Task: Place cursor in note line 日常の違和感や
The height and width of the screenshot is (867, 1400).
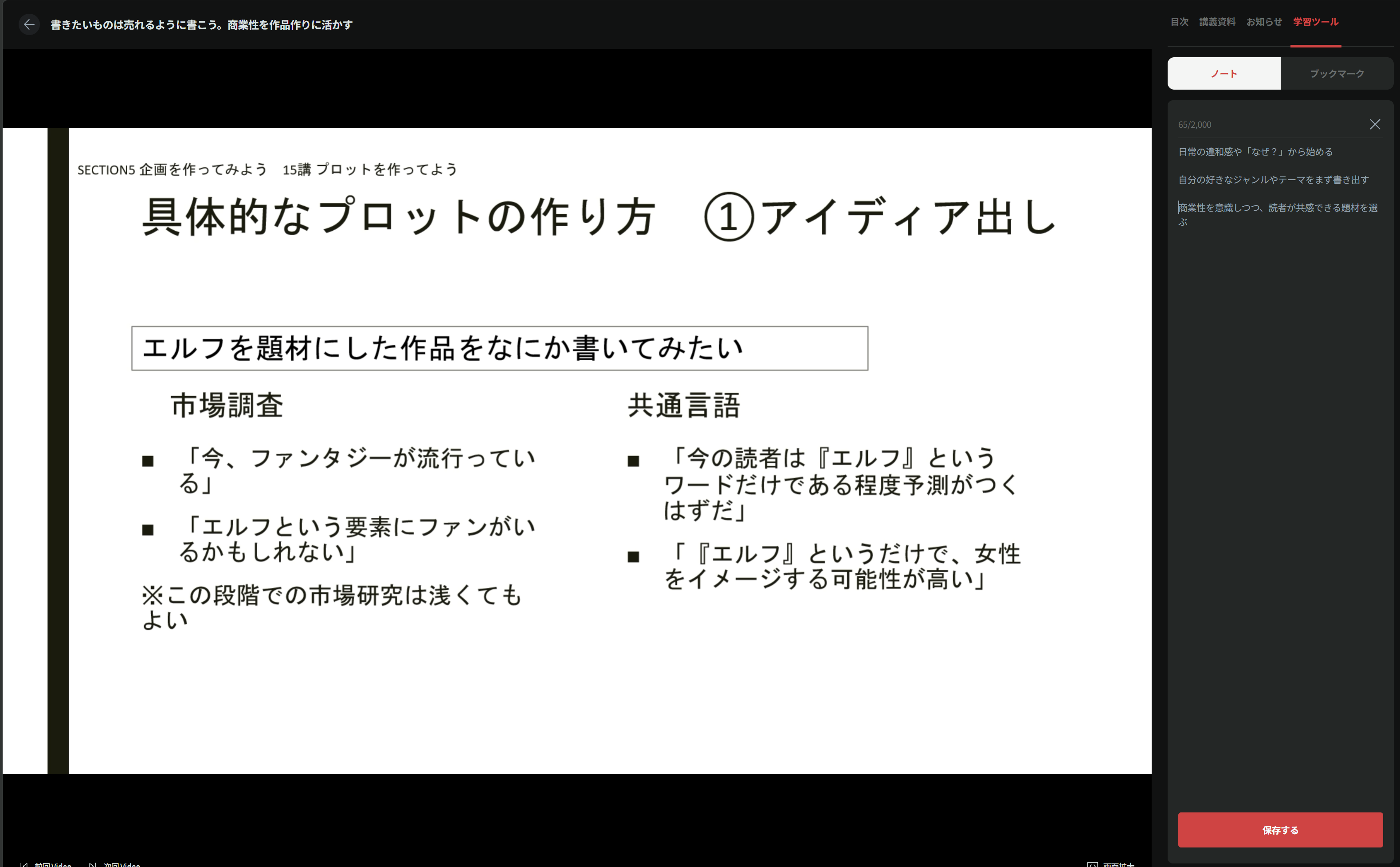Action: point(1255,152)
